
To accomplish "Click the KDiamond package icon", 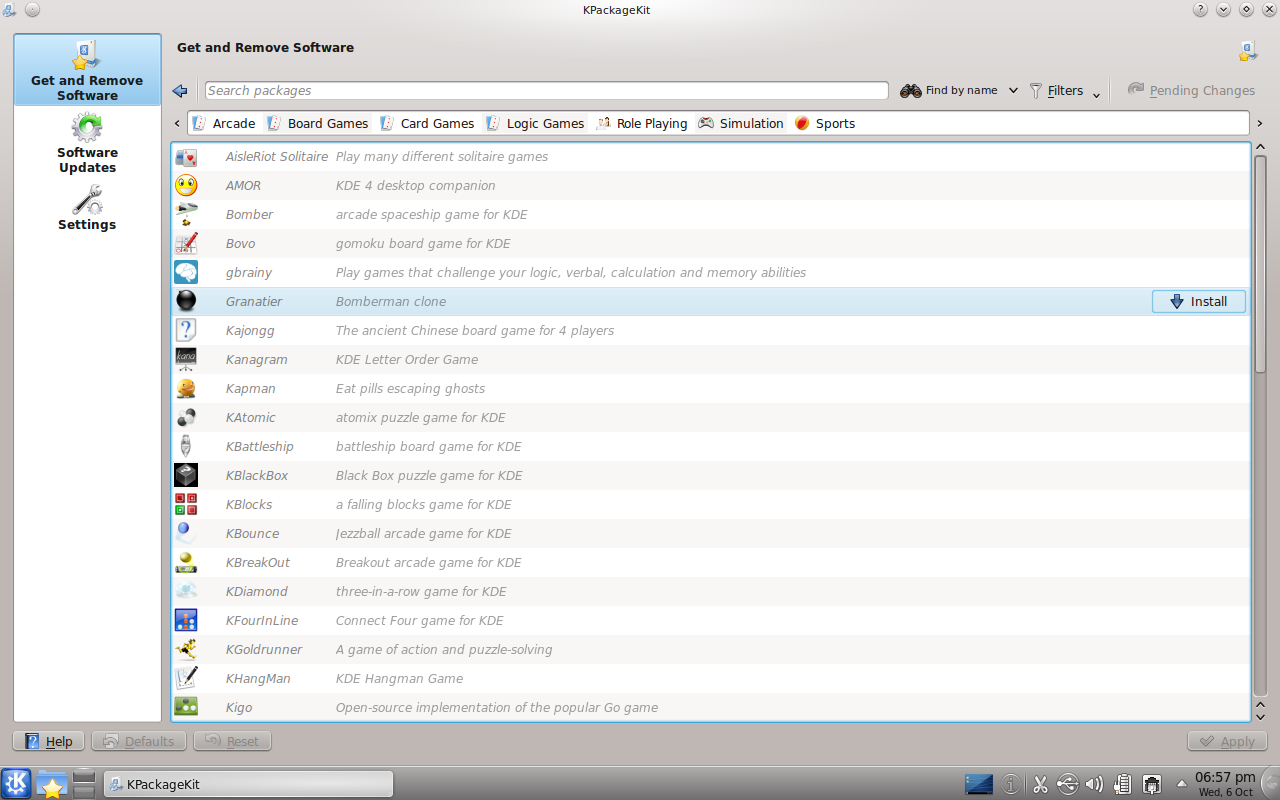I will [186, 592].
